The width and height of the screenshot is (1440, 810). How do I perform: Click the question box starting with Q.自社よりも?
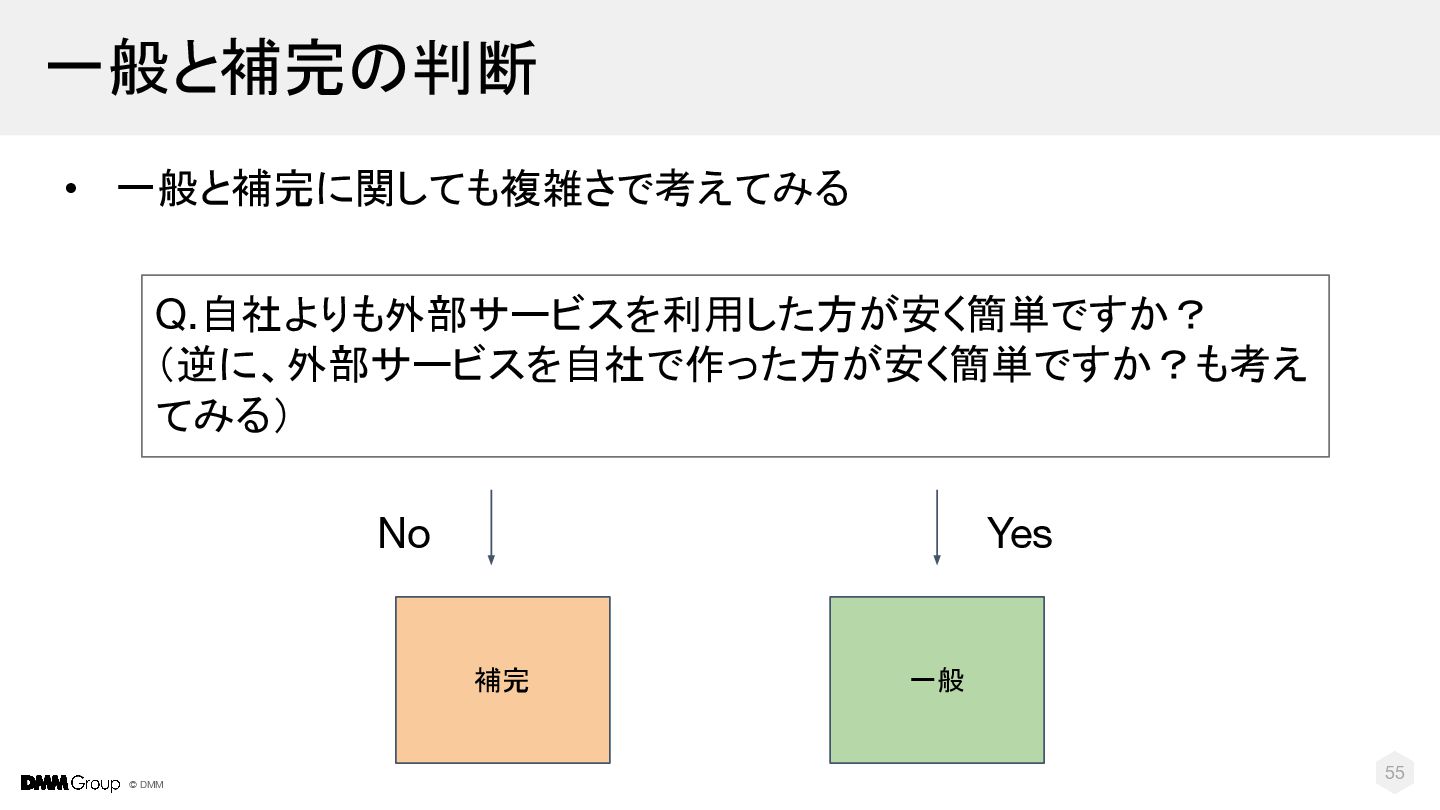click(735, 366)
